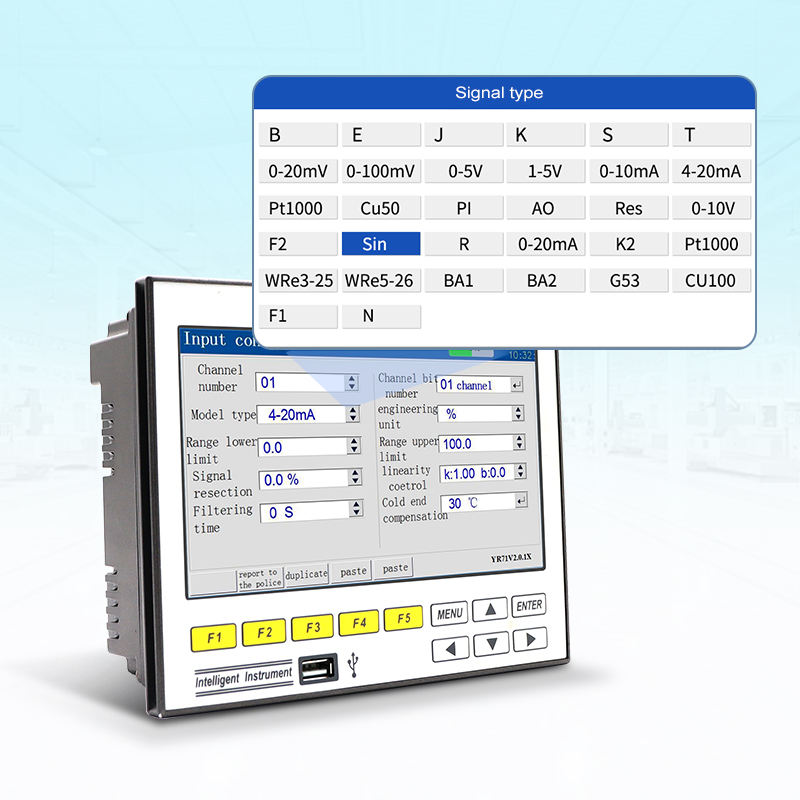Select the 1-5V signal type
Image resolution: width=800 pixels, height=800 pixels.
(x=546, y=171)
